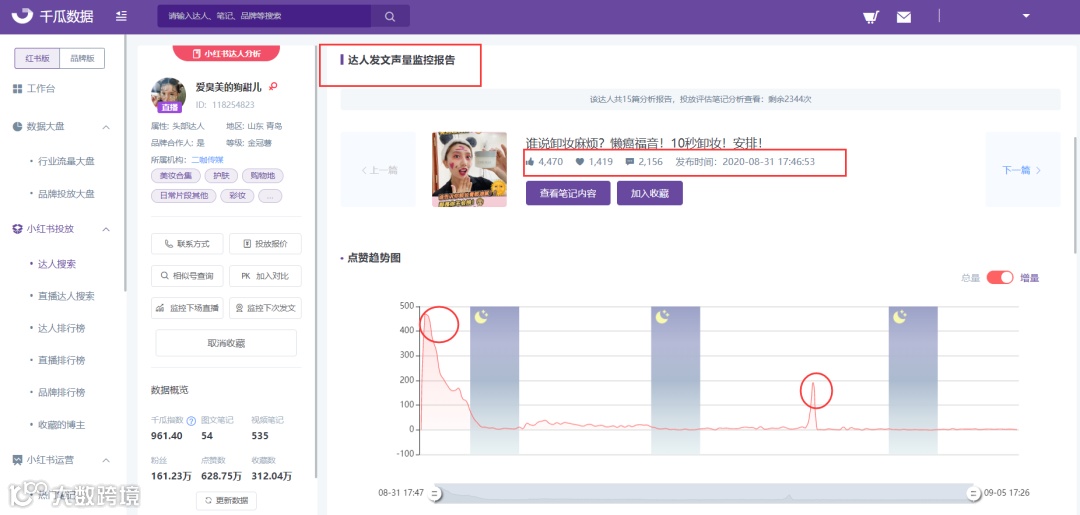Click the 取消收藏 button
The width and height of the screenshot is (1080, 515).
coord(227,343)
